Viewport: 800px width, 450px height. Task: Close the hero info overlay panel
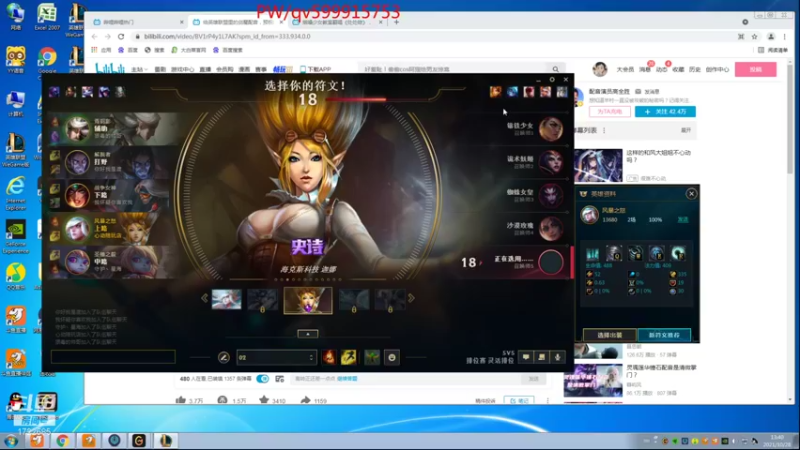(691, 194)
